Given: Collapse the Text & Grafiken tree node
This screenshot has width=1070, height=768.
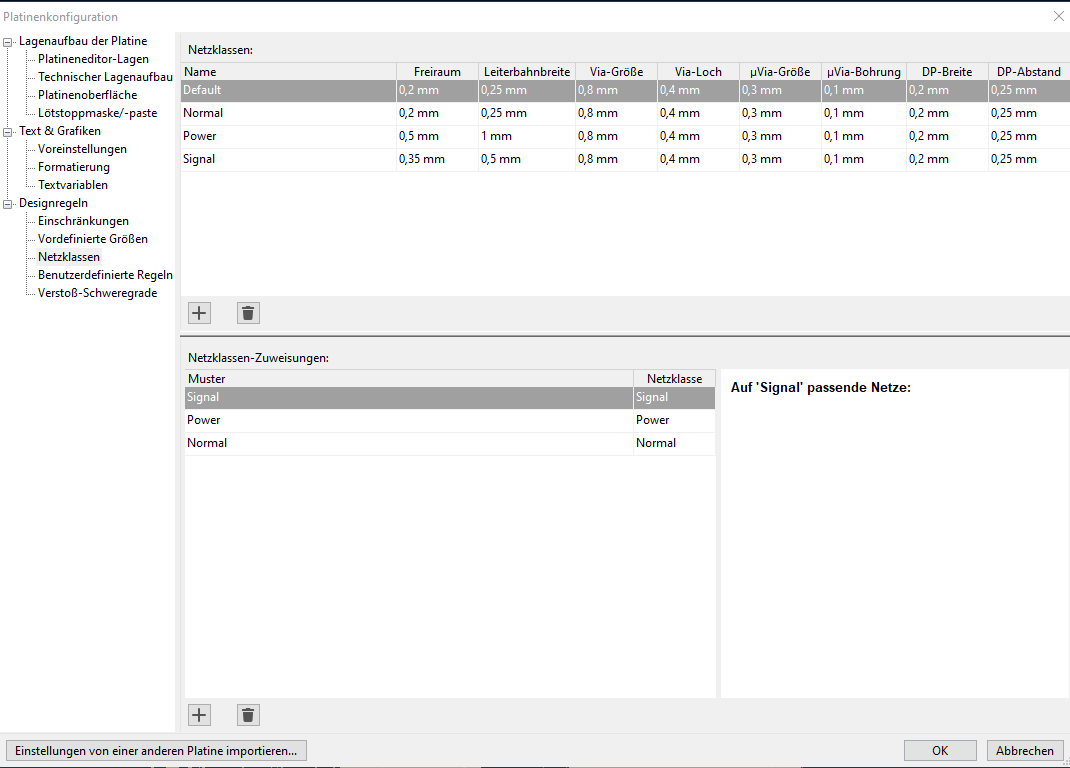Looking at the screenshot, I should coord(8,132).
